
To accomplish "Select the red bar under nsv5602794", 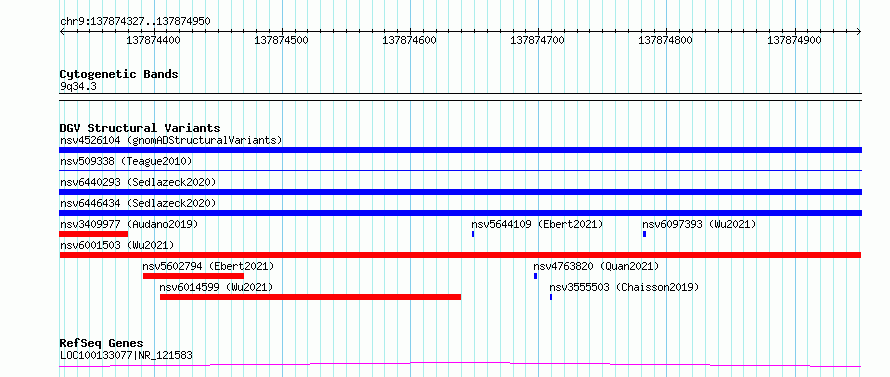I will click(193, 276).
